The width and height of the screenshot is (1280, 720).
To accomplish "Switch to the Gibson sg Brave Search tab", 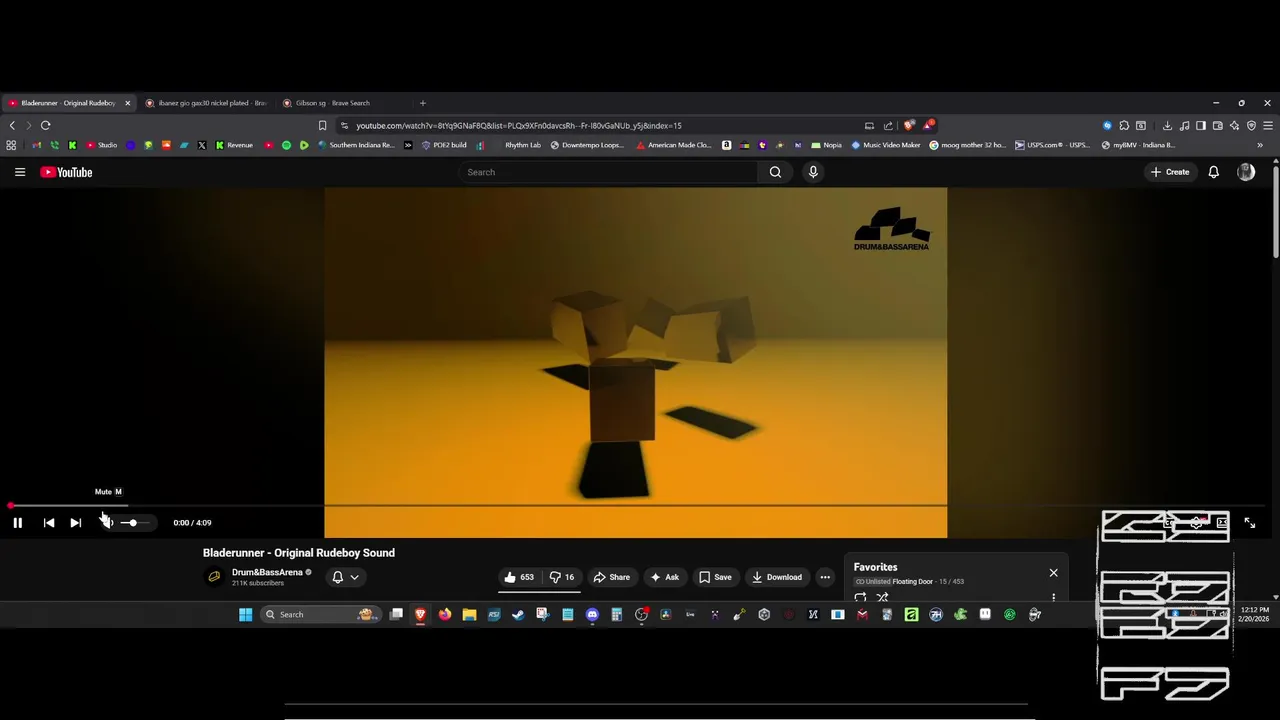I will click(x=341, y=103).
